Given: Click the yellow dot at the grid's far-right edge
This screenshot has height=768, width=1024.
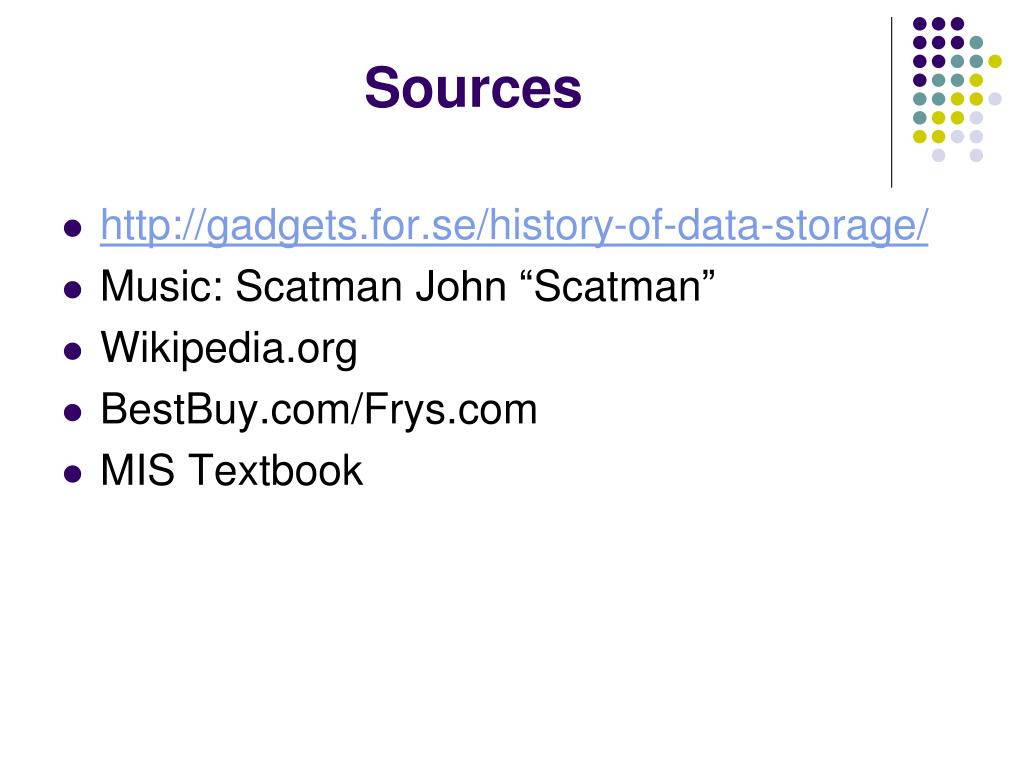Looking at the screenshot, I should (995, 61).
